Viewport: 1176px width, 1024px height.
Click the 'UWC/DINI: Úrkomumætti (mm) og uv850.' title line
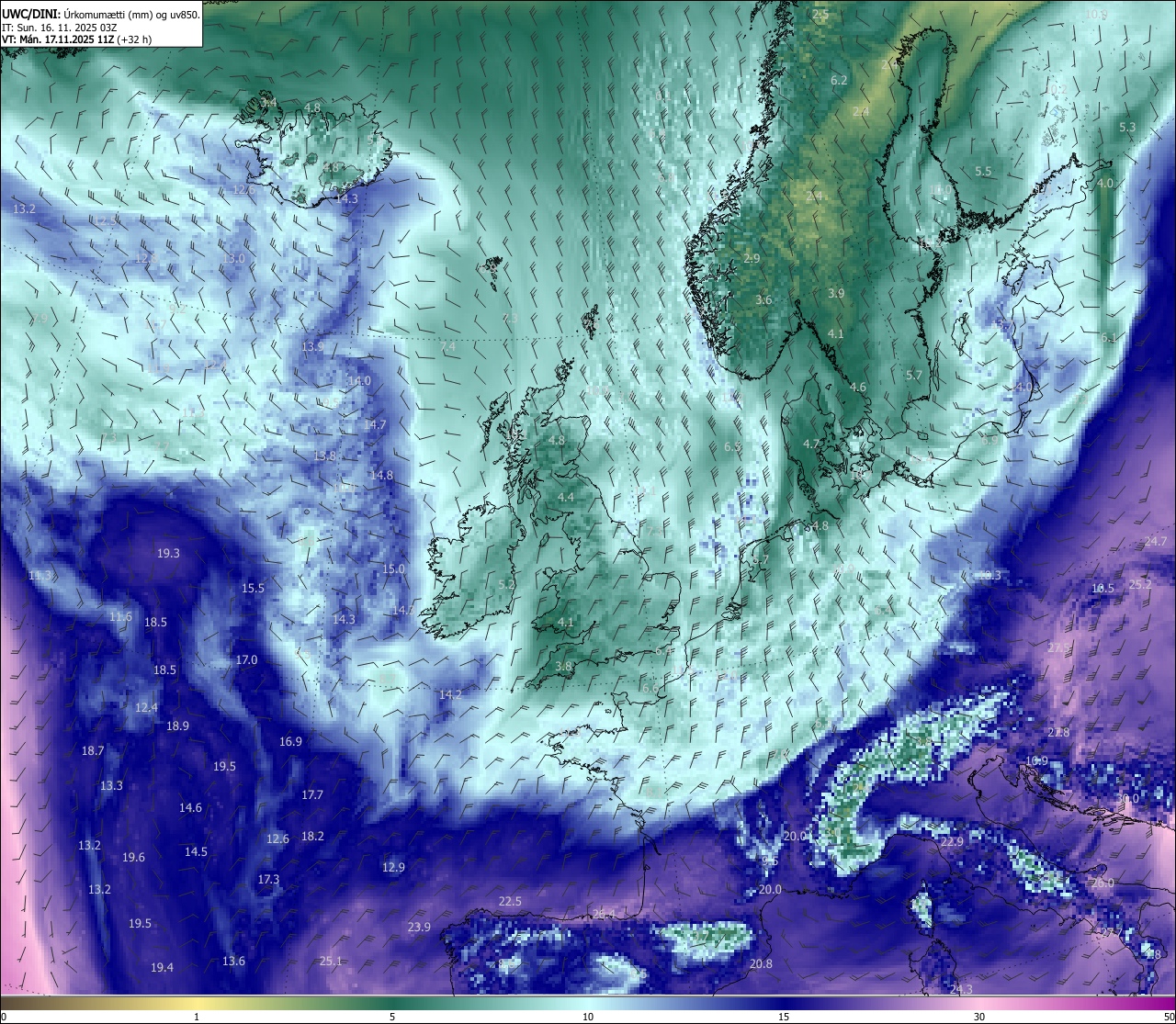pos(101,15)
